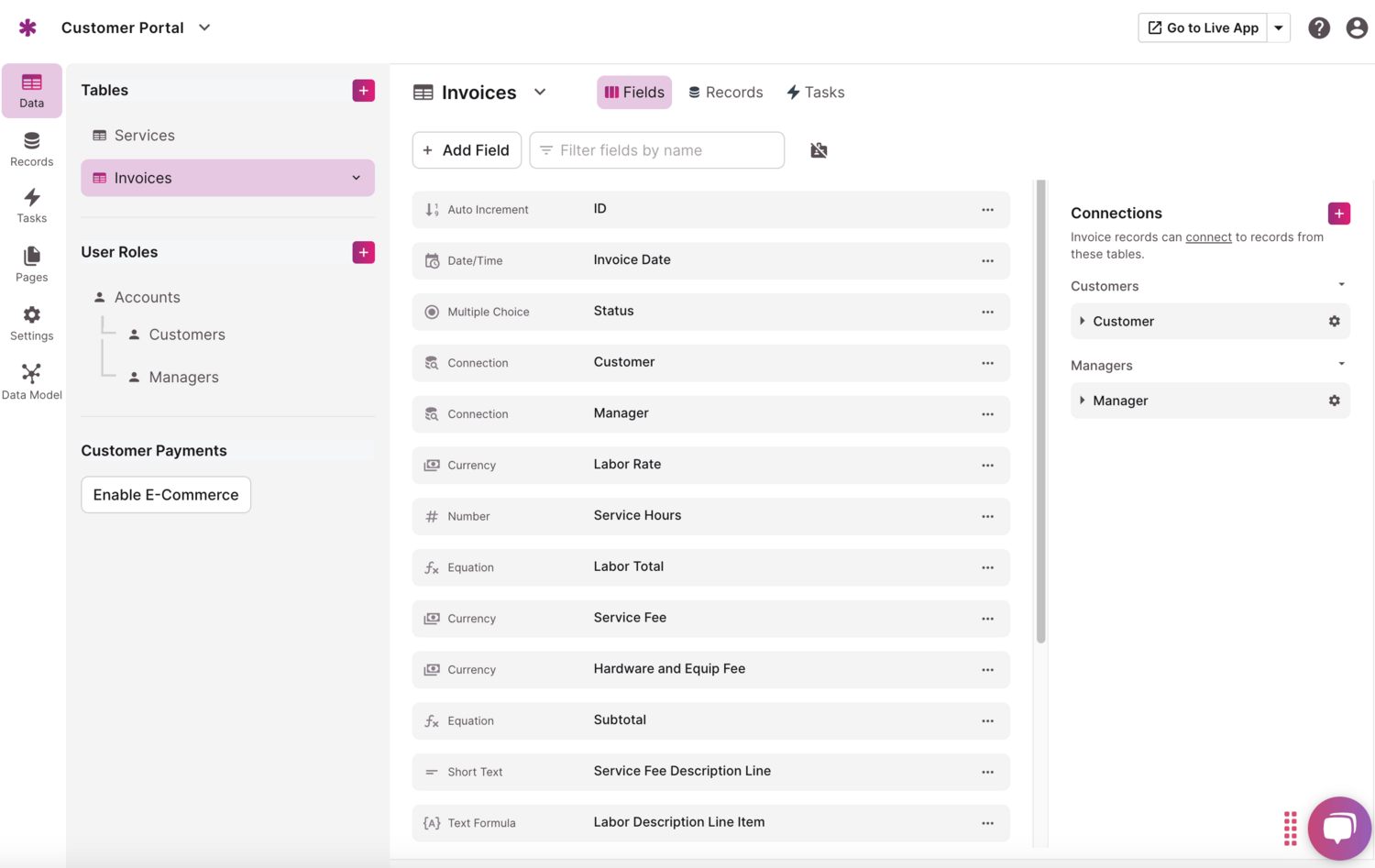1375x868 pixels.
Task: Open the chat support bubble
Action: (1338, 828)
